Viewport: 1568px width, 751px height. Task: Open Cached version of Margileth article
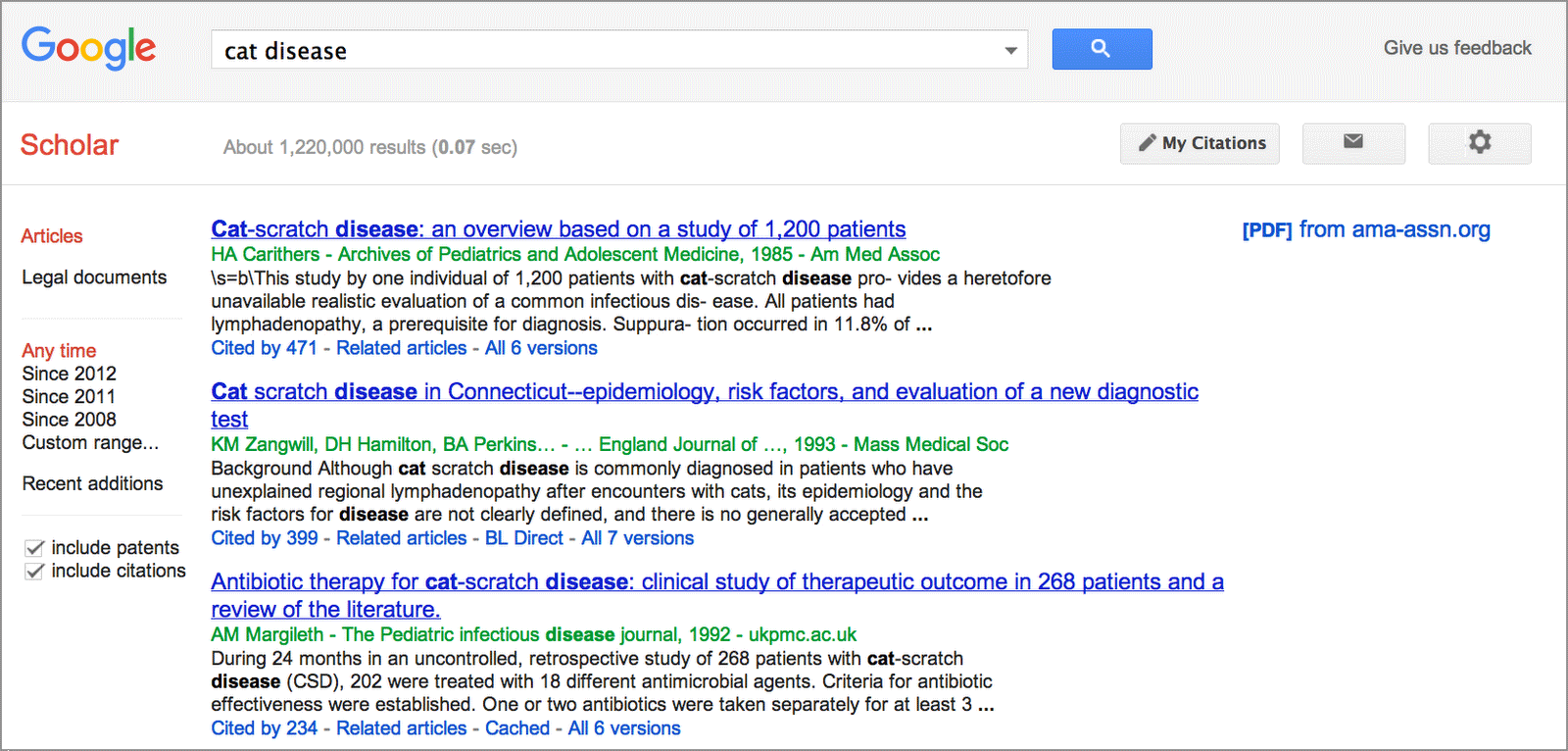516,728
